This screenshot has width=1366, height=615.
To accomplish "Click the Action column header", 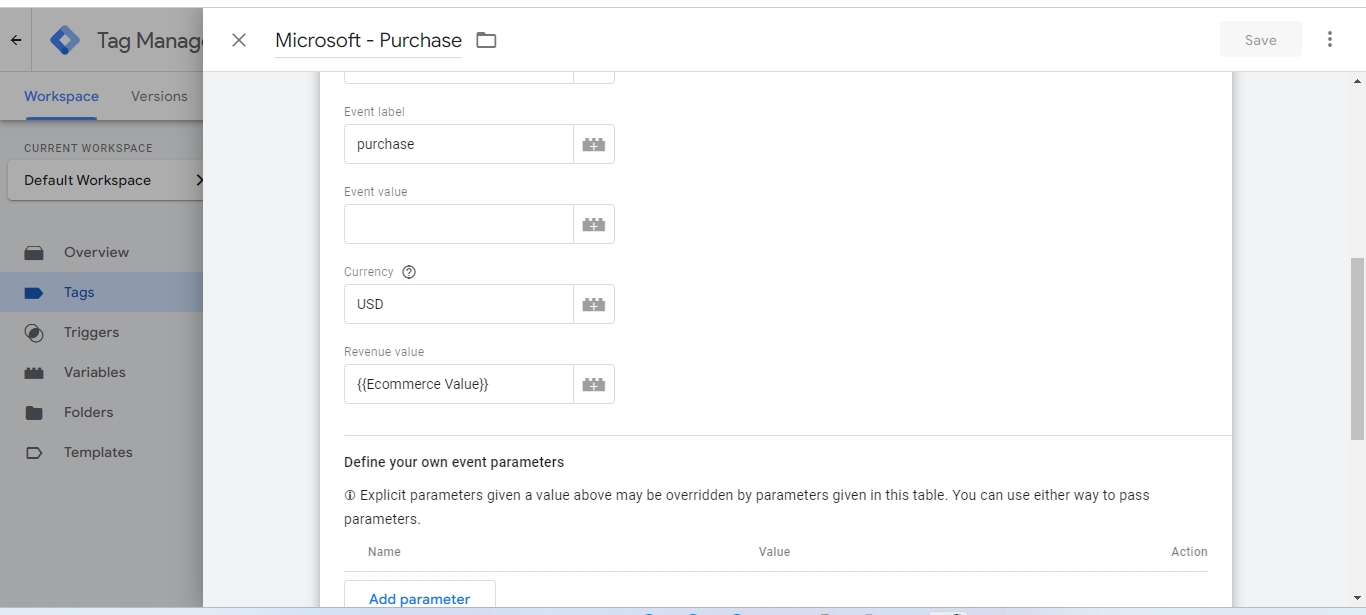I will [1189, 552].
